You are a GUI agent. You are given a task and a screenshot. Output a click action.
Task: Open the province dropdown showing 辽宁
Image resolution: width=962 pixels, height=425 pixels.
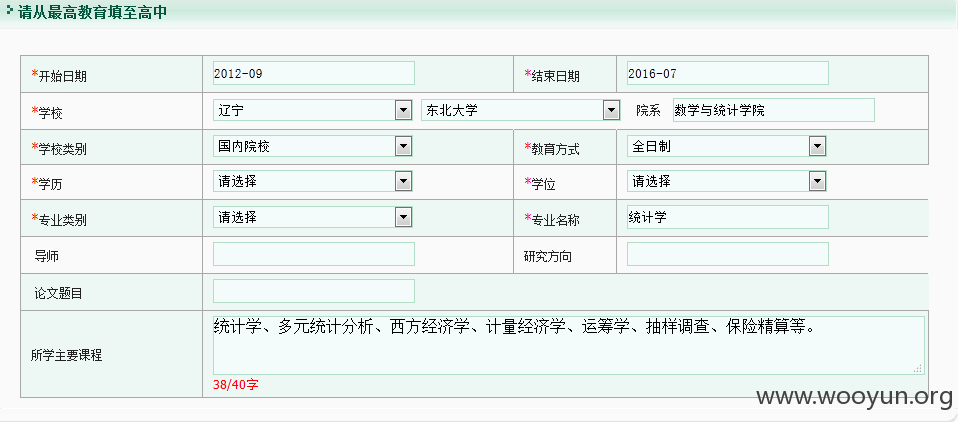click(312, 110)
